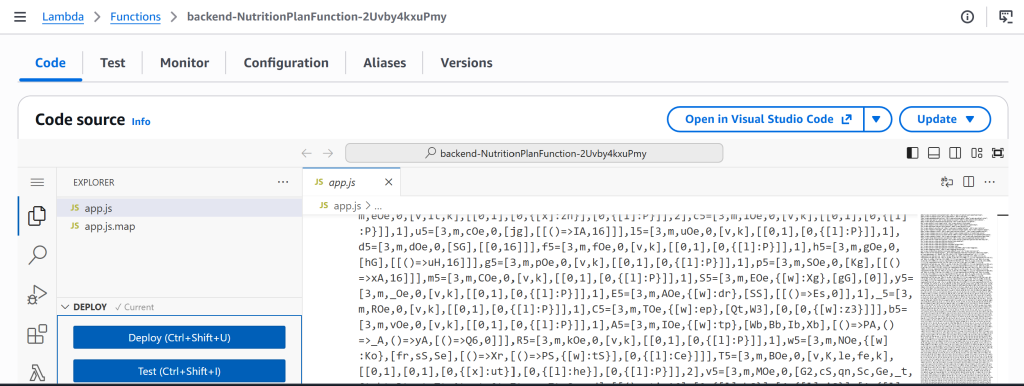Open the Update dropdown button
Viewport: 1024px width, 386px height.
944,120
